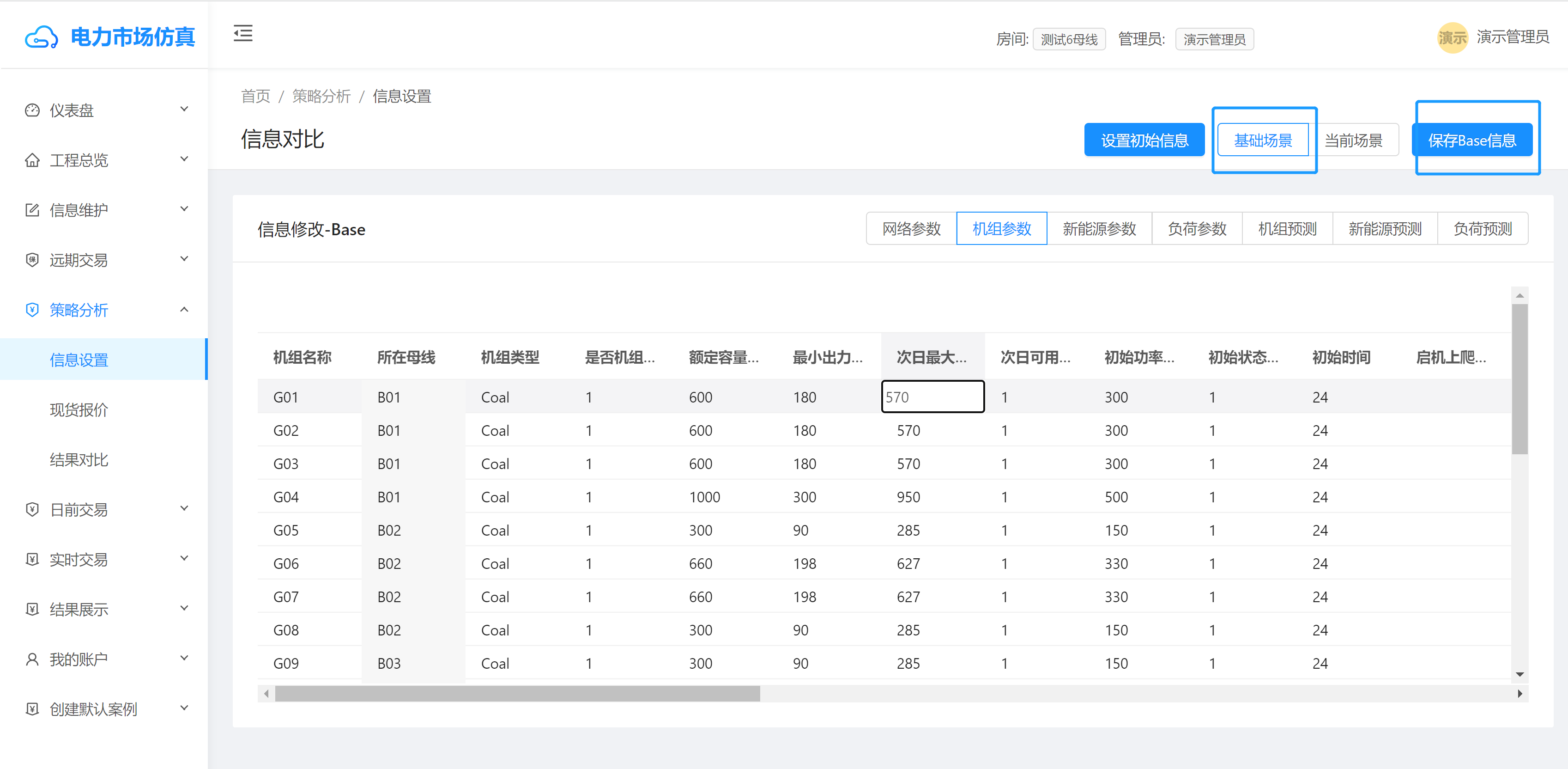Click the 日前交易 shield icon

tap(32, 510)
